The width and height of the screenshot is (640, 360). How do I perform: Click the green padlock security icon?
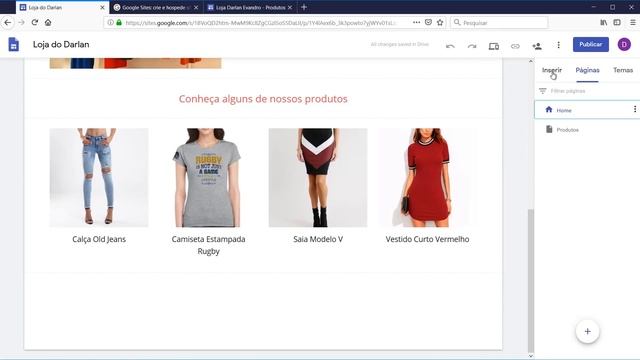[x=119, y=22]
